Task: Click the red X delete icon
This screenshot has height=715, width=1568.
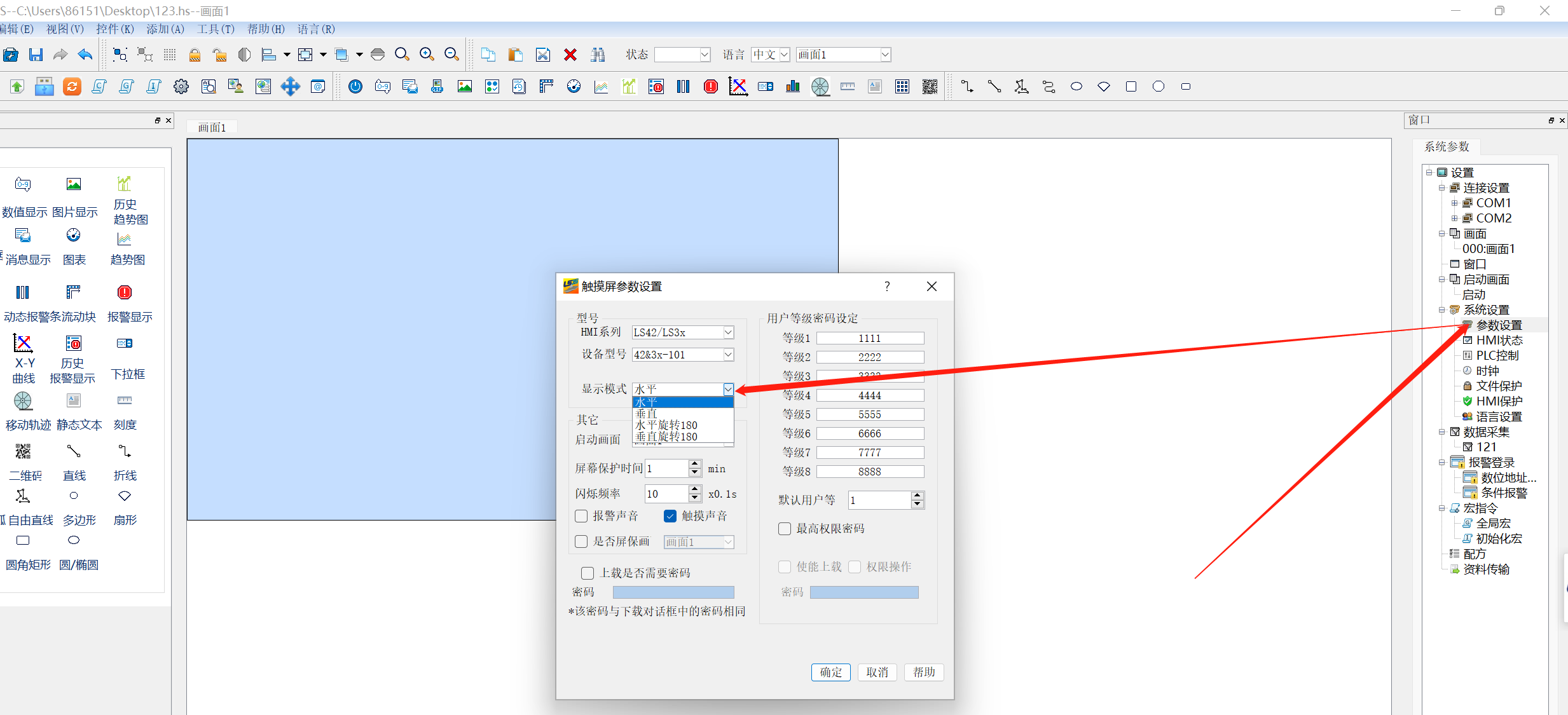Action: (x=570, y=55)
